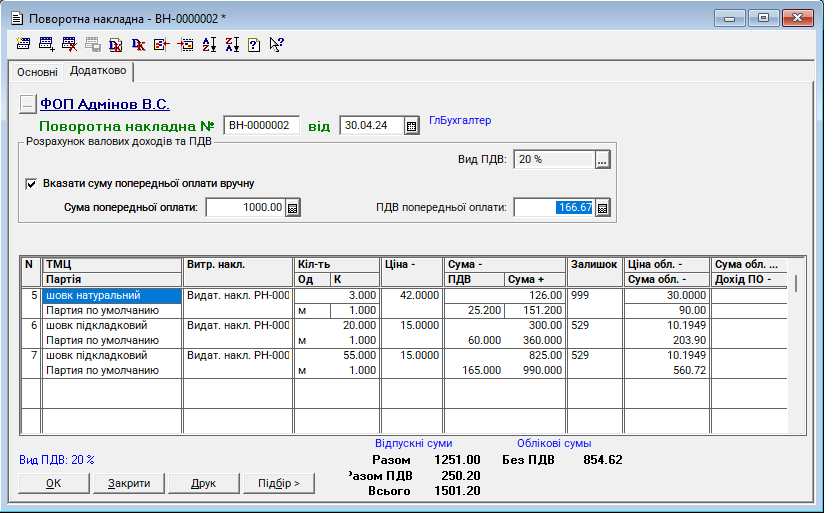Screen dimensions: 824x513
Task: Expand the Підбір > button
Action: 278,484
